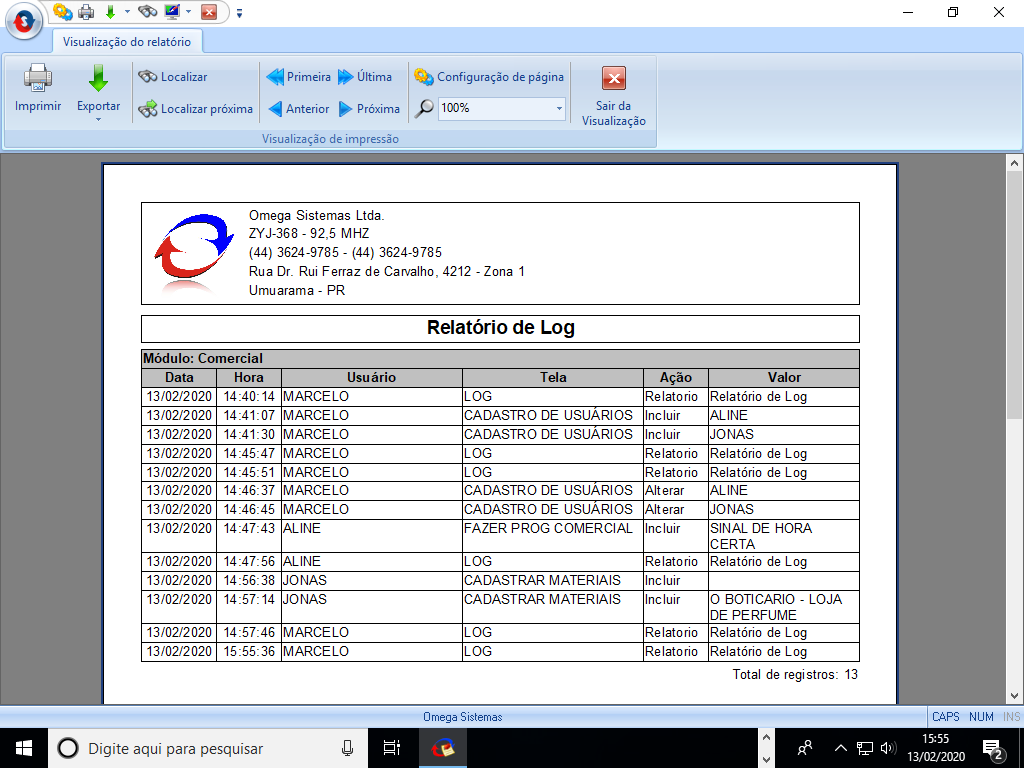The height and width of the screenshot is (768, 1024).
Task: Advance to Próxima page
Action: [369, 109]
